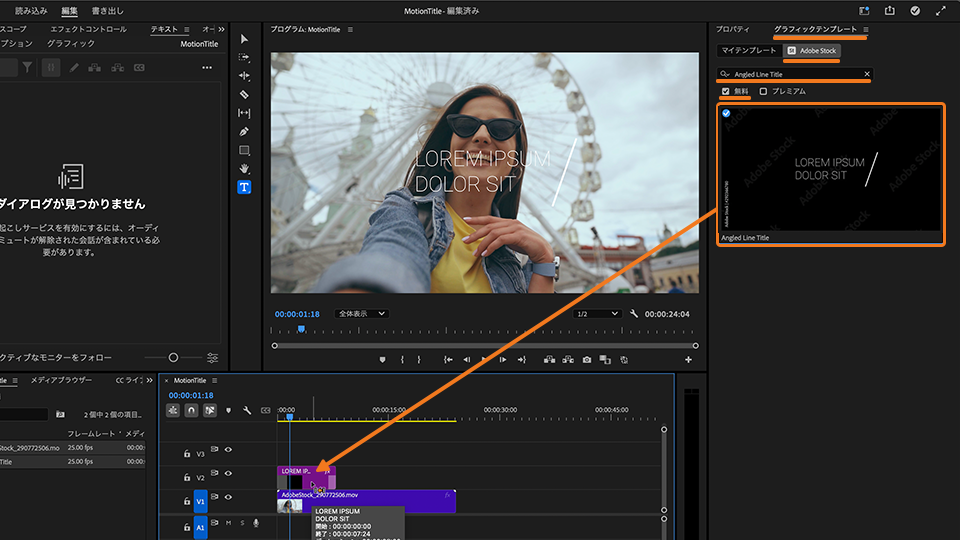This screenshot has height=540, width=960.
Task: Select the Pen tool
Action: (x=244, y=131)
